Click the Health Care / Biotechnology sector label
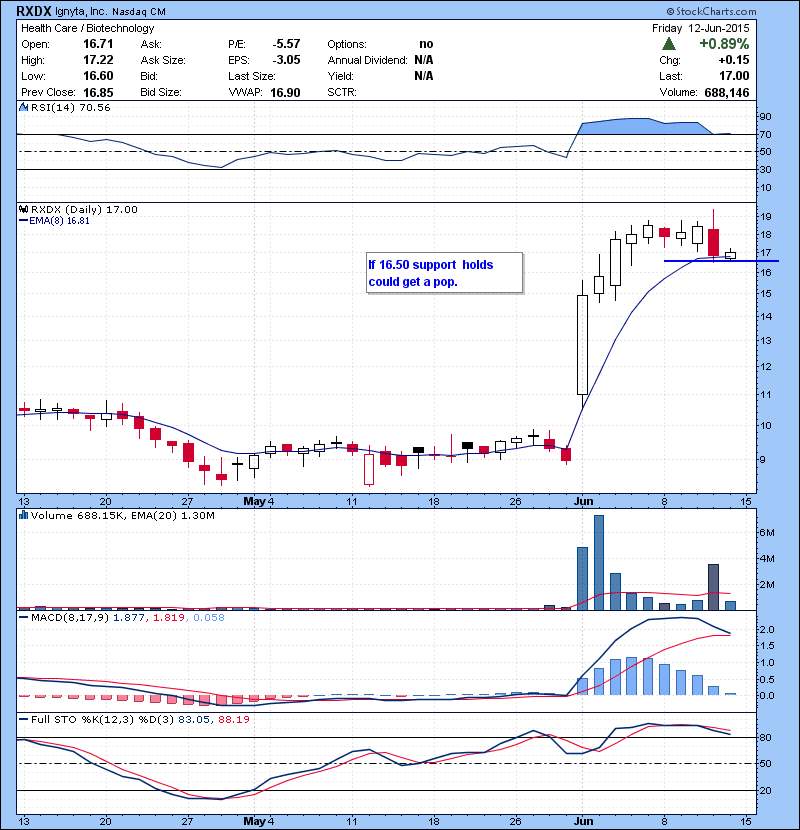This screenshot has width=800, height=830. point(87,28)
